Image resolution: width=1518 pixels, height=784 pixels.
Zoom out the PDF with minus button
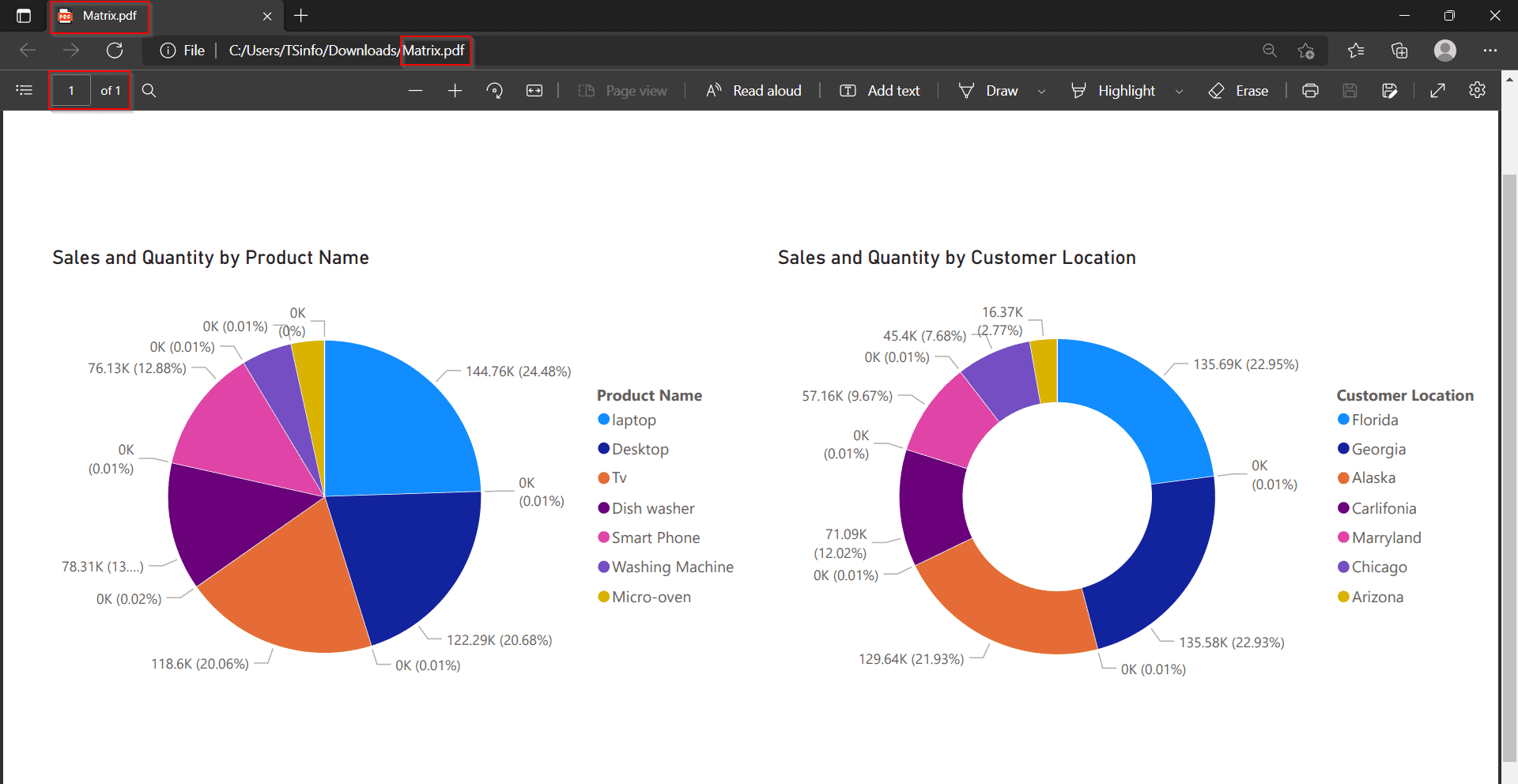415,91
